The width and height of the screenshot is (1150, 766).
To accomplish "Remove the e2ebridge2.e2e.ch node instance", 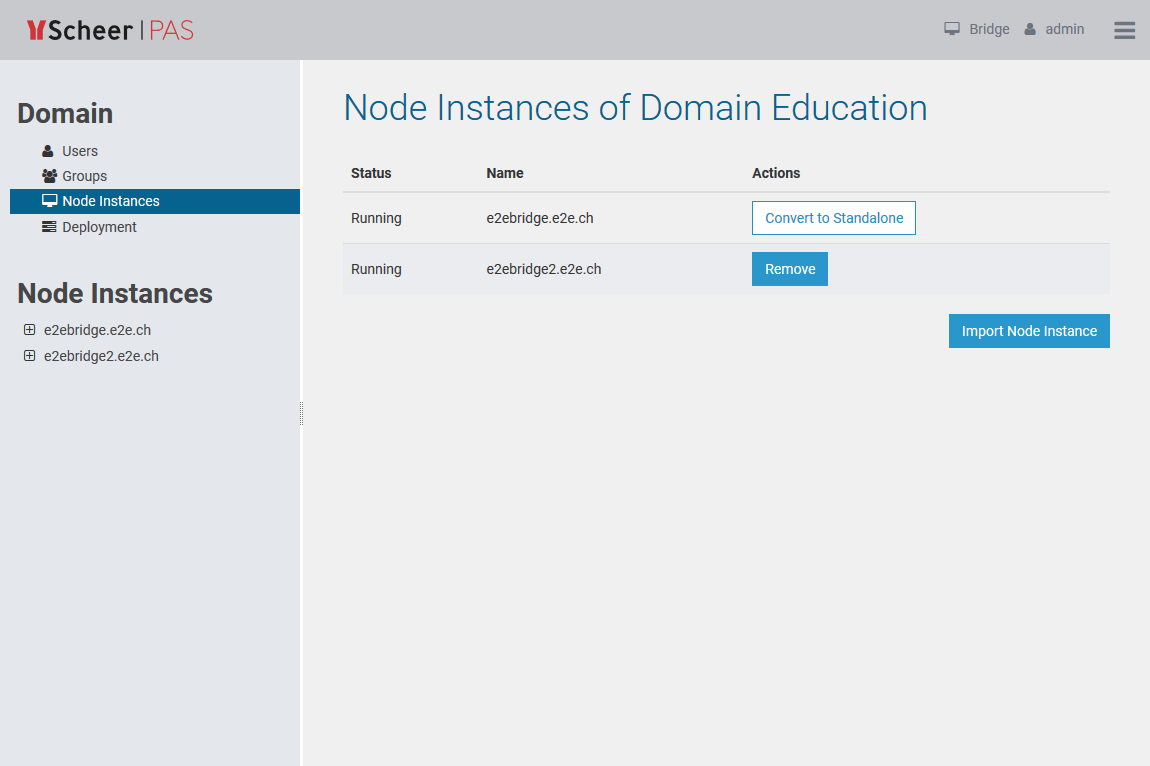I will pos(789,268).
